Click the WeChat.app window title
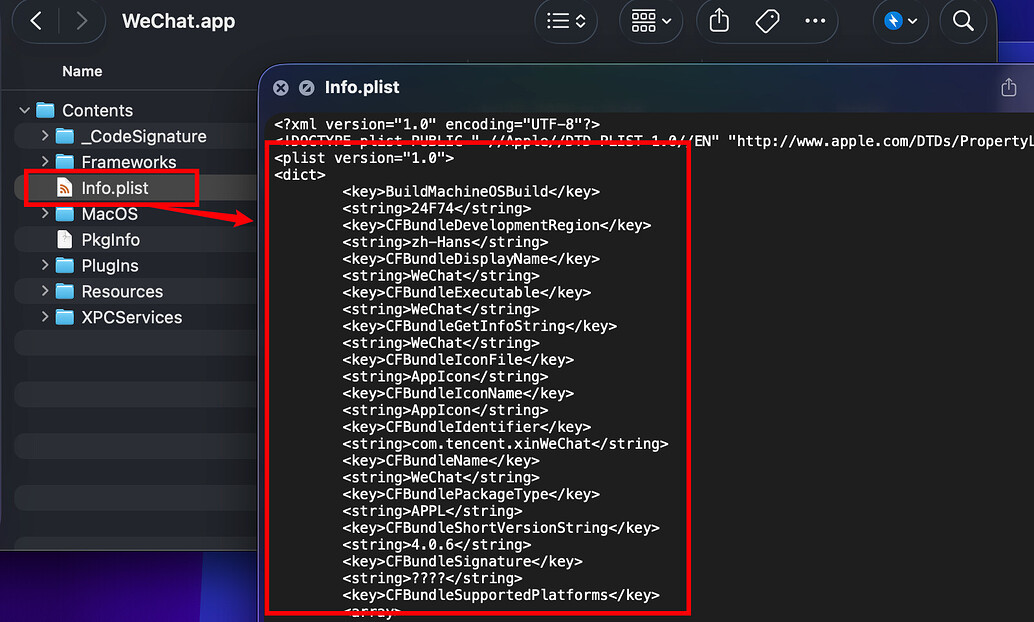This screenshot has height=622, width=1034. pos(179,21)
